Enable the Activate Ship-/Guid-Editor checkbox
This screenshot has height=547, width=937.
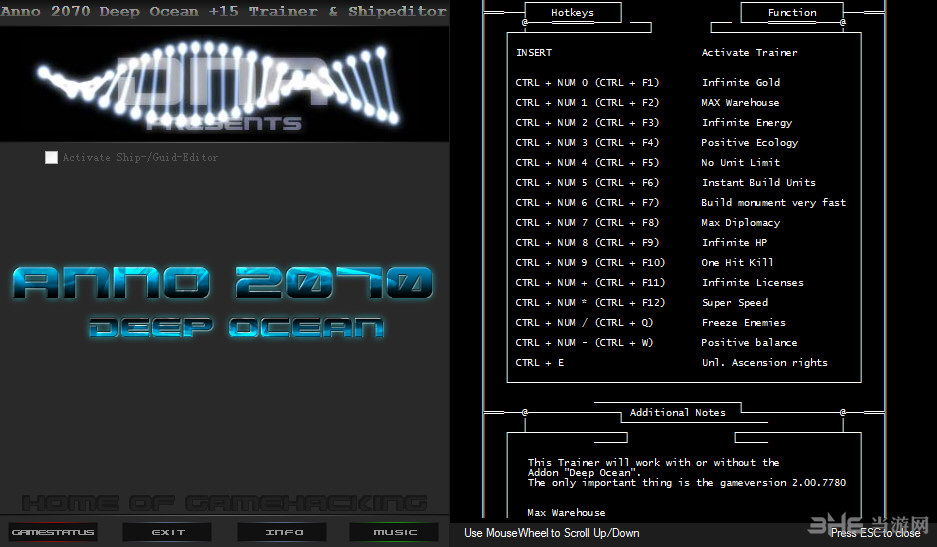[51, 157]
